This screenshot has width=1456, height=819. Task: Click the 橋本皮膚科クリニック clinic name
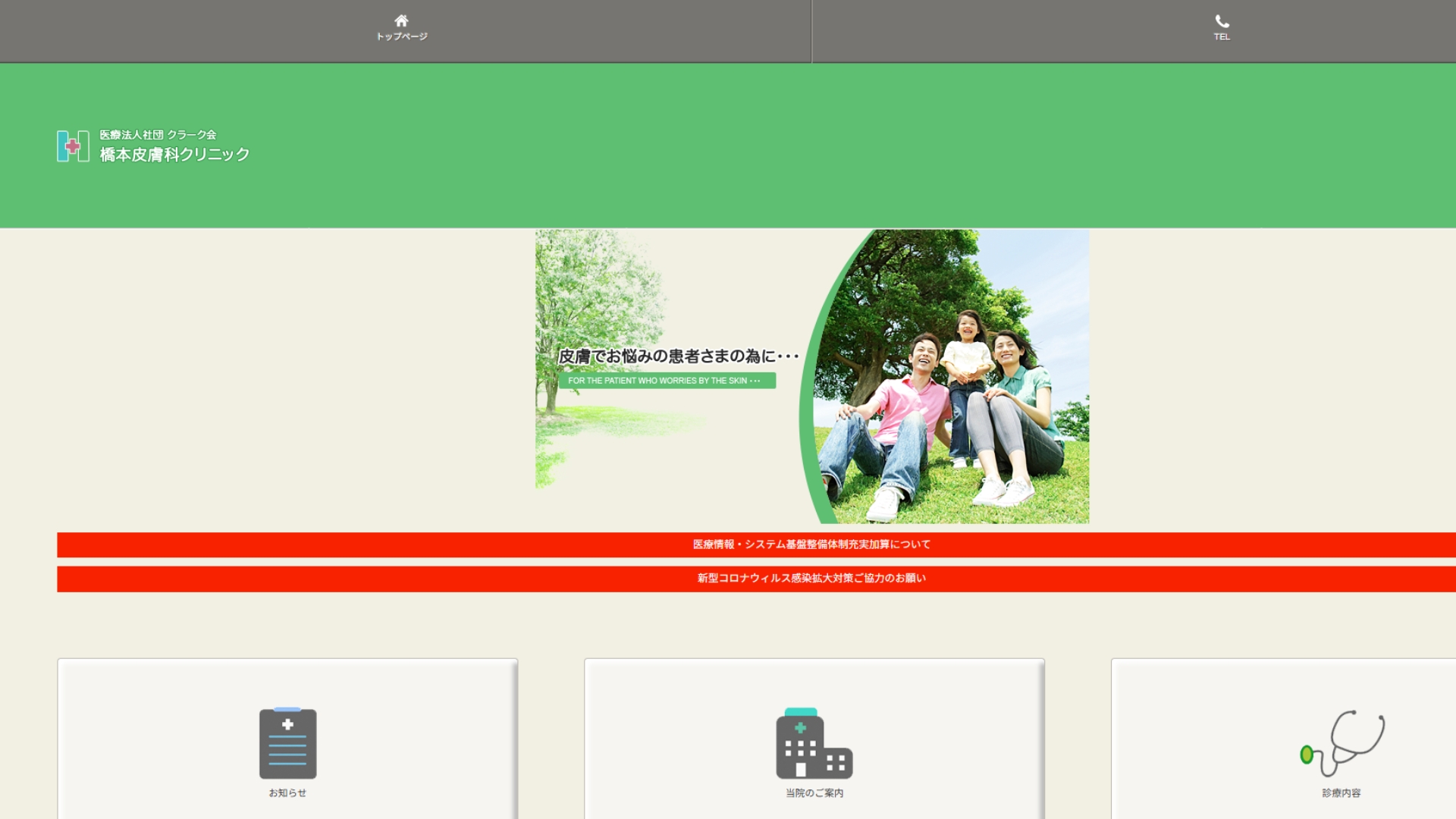pos(174,155)
